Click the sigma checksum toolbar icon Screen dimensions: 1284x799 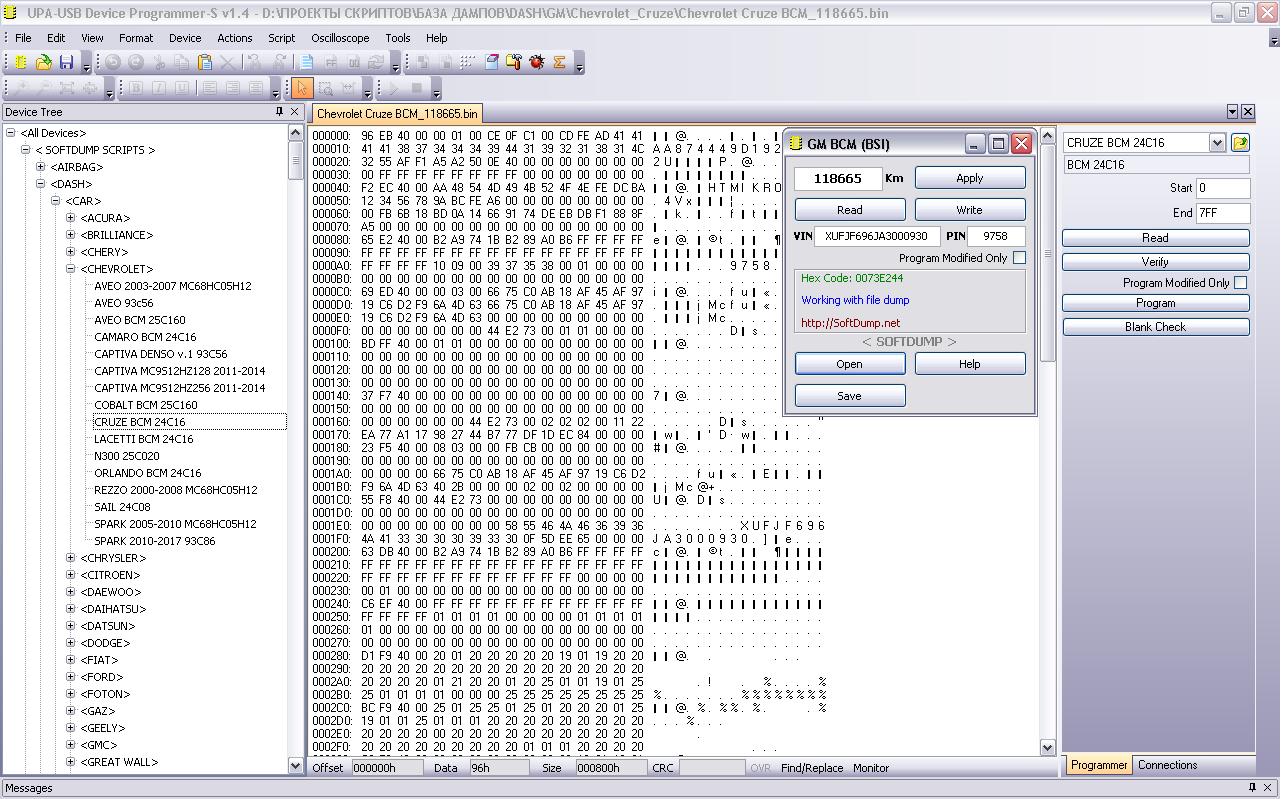tap(560, 62)
